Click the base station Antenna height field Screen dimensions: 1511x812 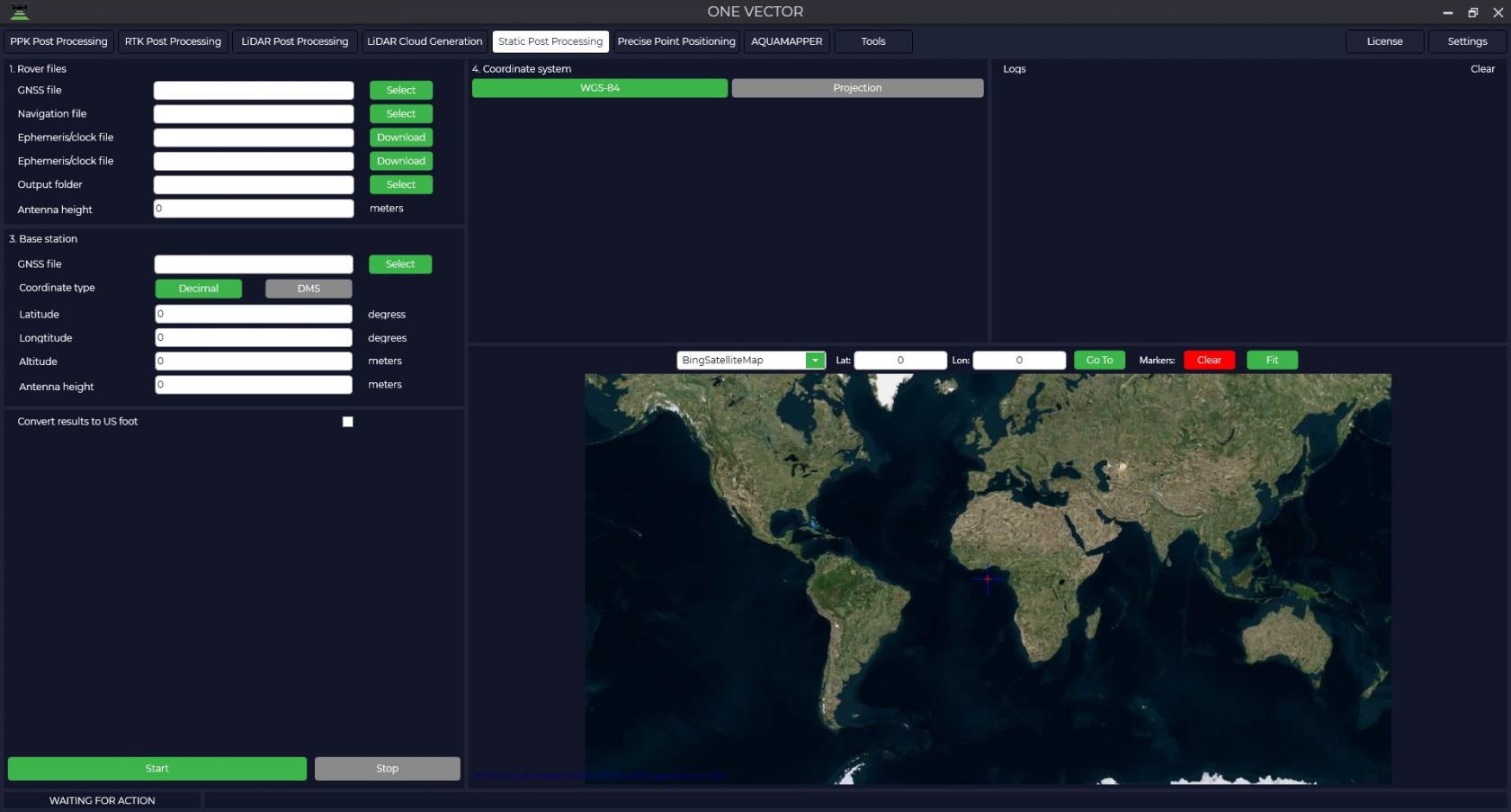[x=254, y=384]
